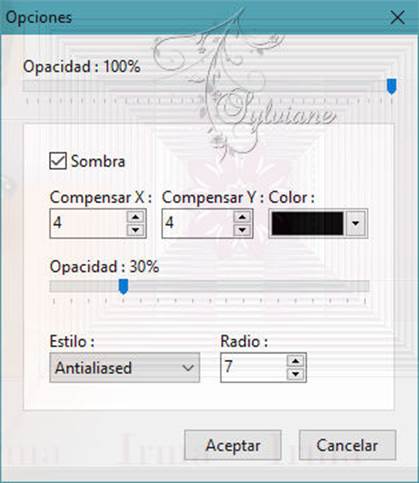This screenshot has height=483, width=419.
Task: Uncheck the Sombra checkbox
Action: point(58,161)
